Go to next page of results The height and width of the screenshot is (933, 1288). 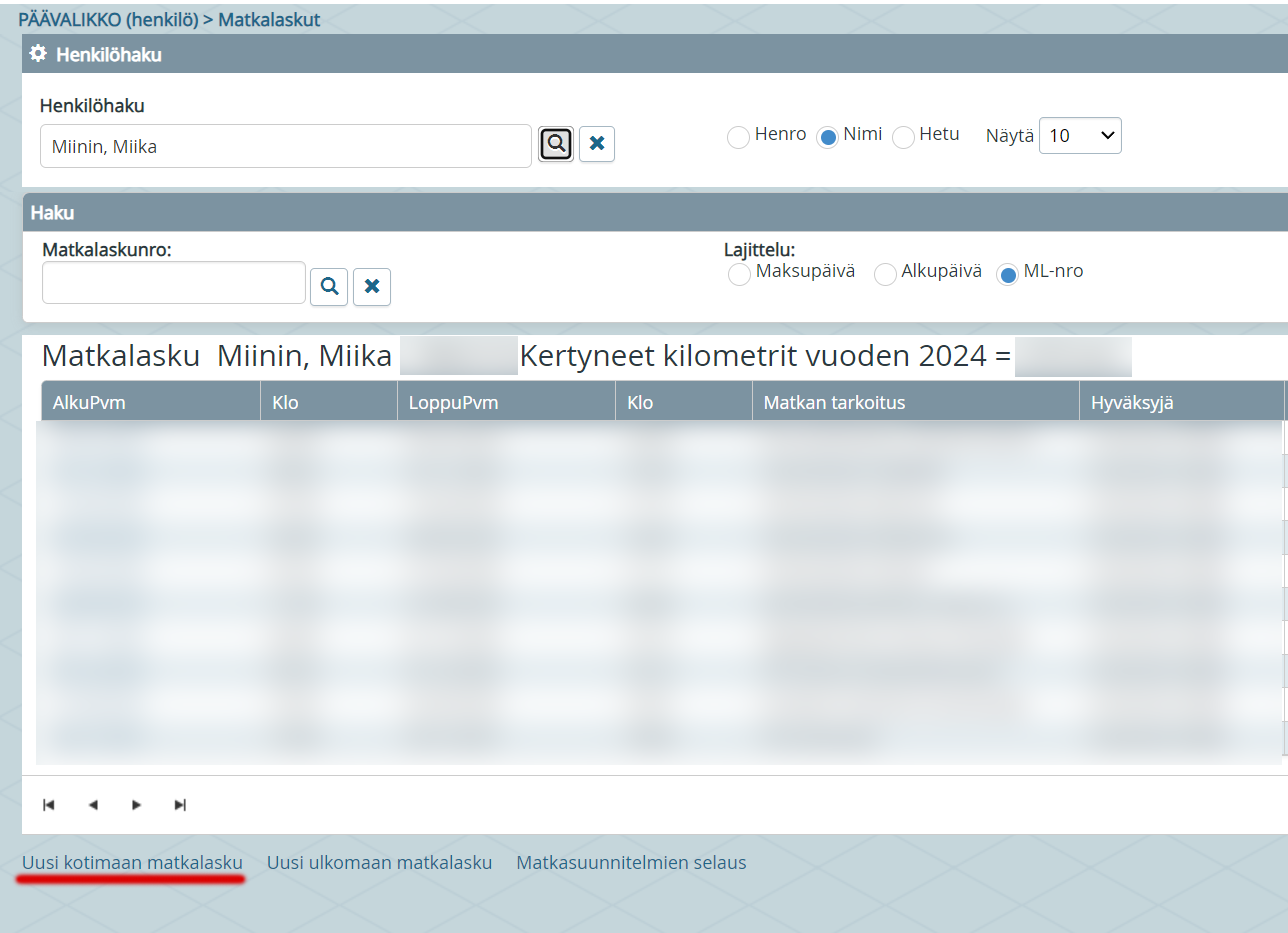(x=137, y=805)
